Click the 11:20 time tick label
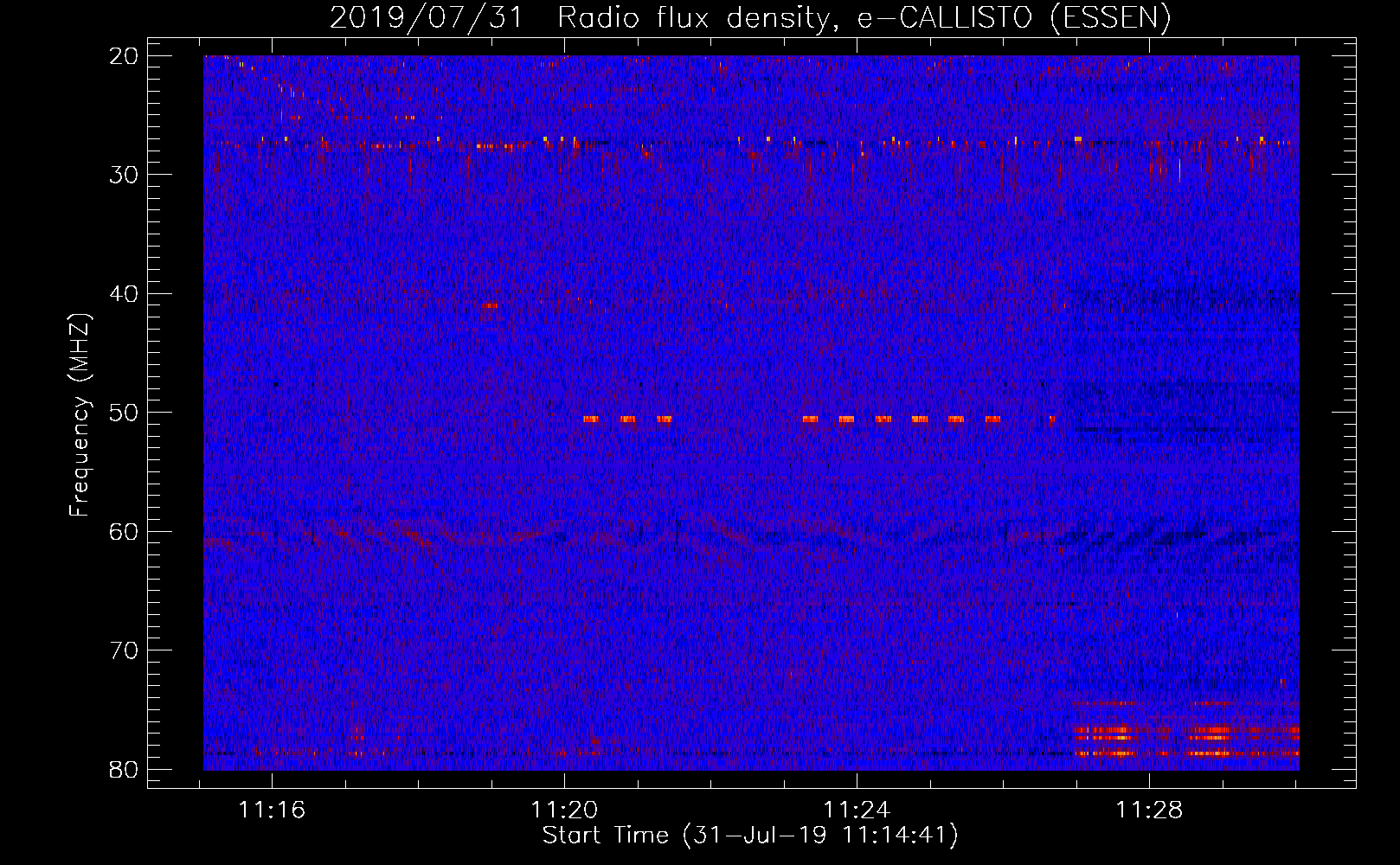This screenshot has height=865, width=1400. 564,811
